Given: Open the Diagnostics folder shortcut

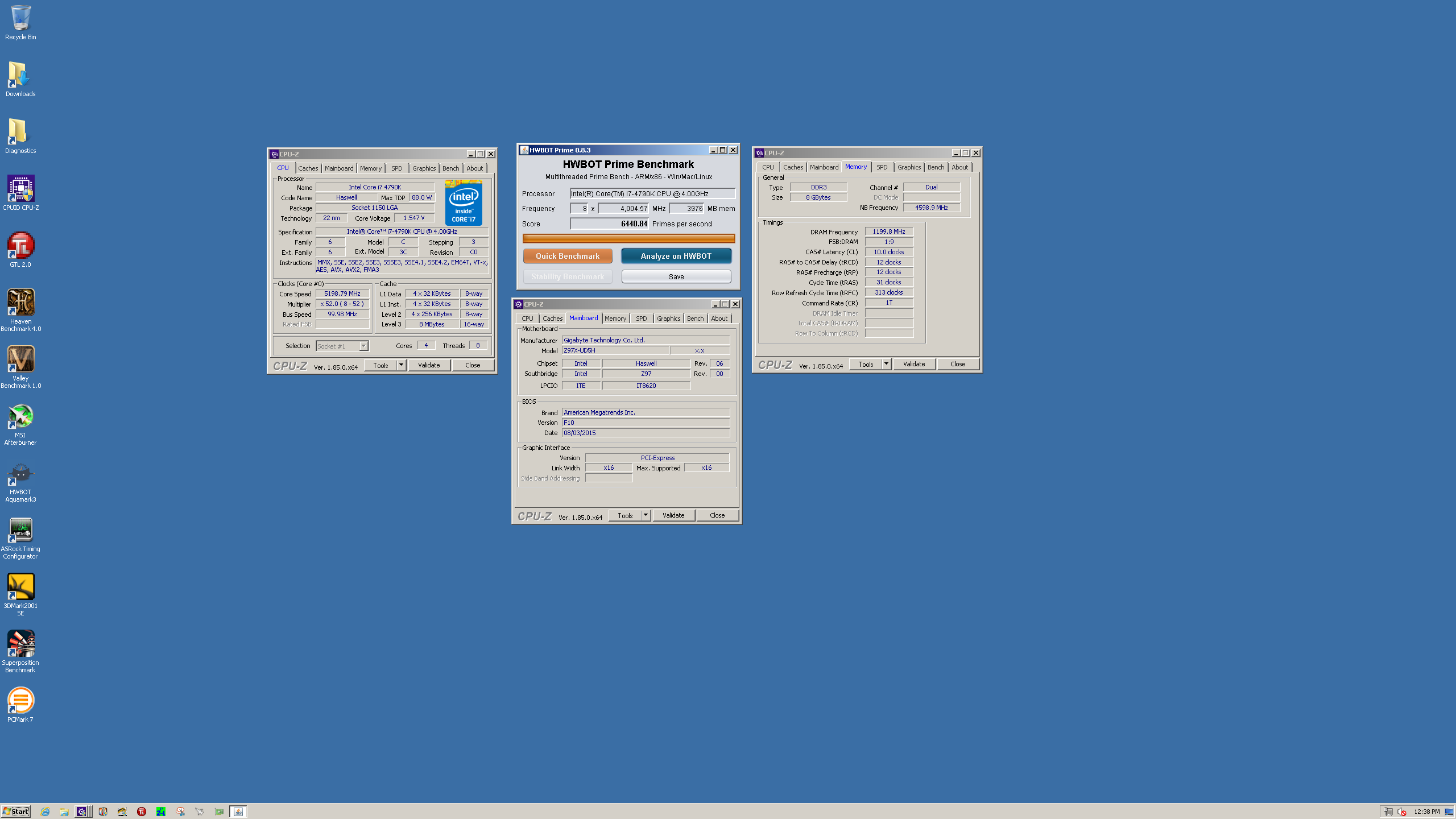Looking at the screenshot, I should pyautogui.click(x=20, y=136).
